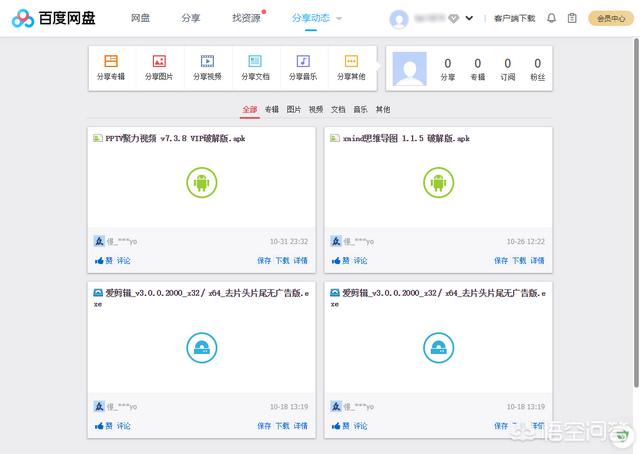
Task: Click the 0 分享 count in stats panel
Action: point(448,69)
